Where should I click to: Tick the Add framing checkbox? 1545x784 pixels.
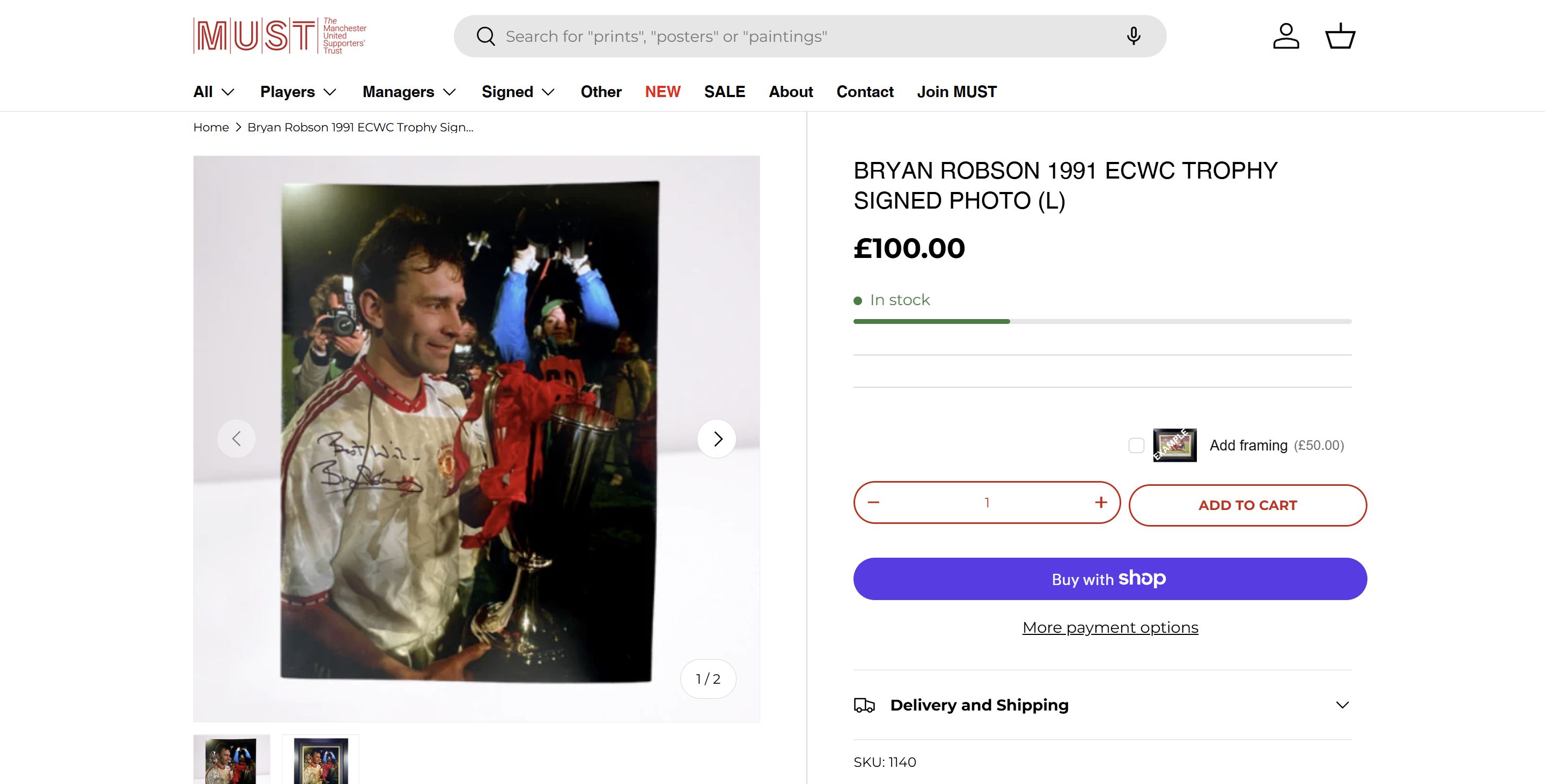(1136, 445)
